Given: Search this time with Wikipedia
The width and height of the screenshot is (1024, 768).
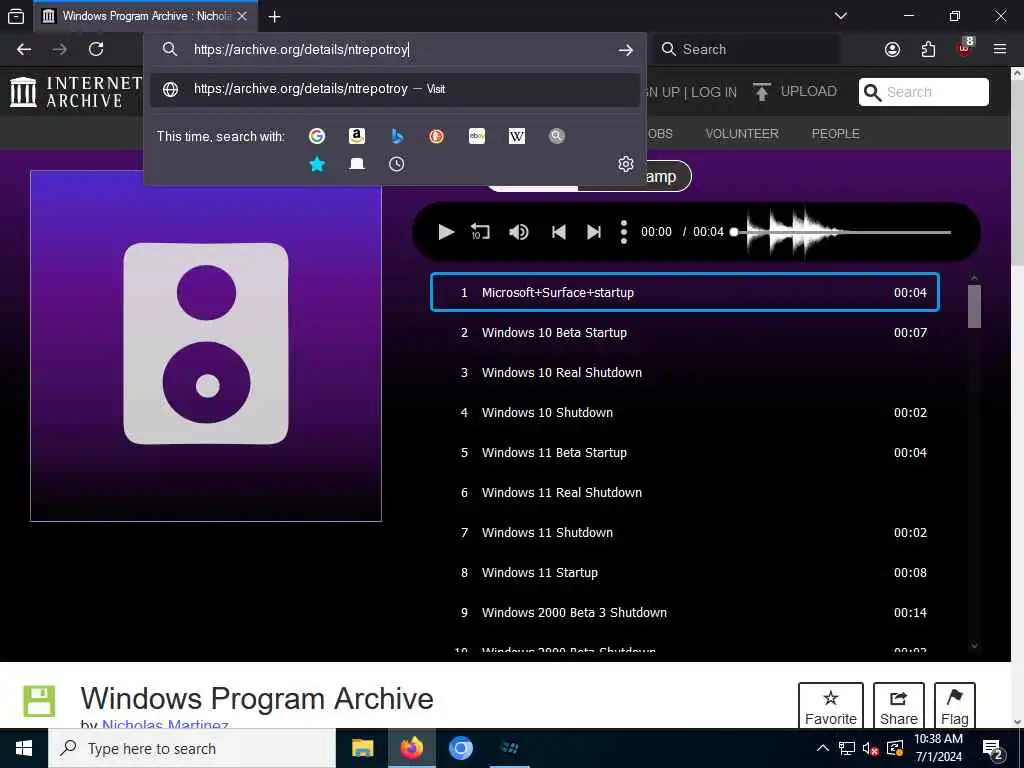Looking at the screenshot, I should click(x=517, y=136).
